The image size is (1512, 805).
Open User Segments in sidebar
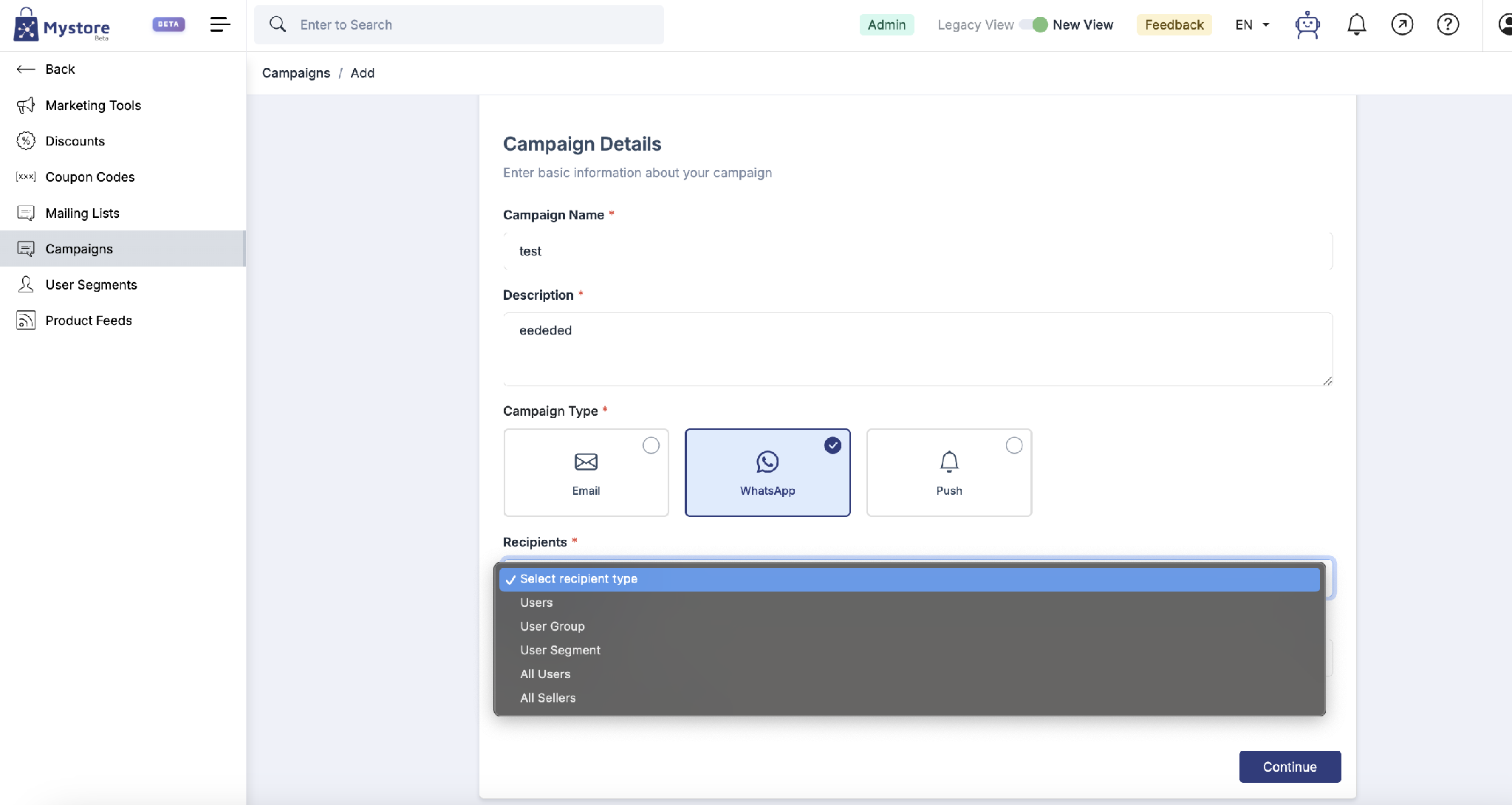[x=123, y=285]
